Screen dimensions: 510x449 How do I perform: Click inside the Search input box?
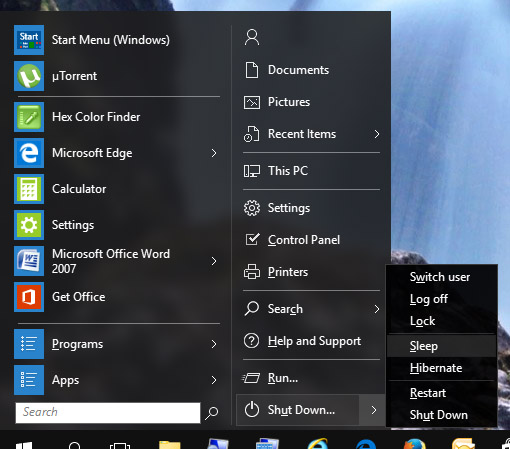click(108, 413)
